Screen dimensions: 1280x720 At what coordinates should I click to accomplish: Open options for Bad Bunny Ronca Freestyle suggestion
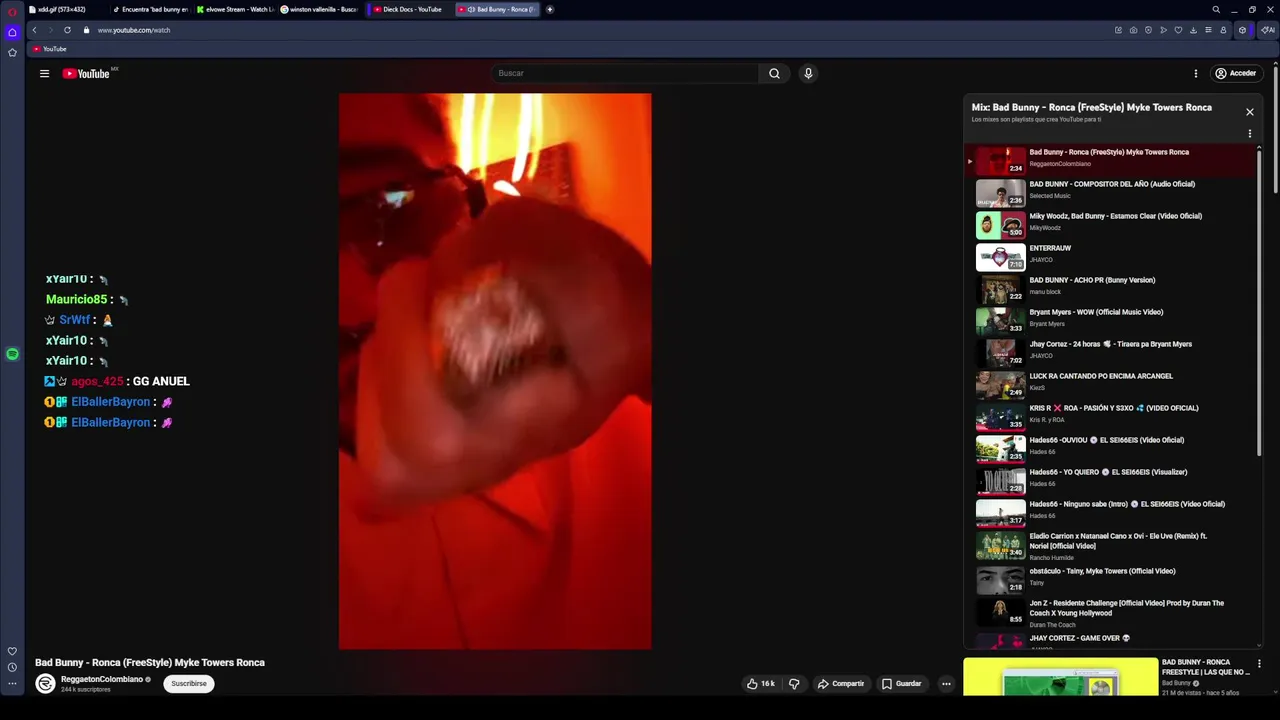[x=1259, y=664]
